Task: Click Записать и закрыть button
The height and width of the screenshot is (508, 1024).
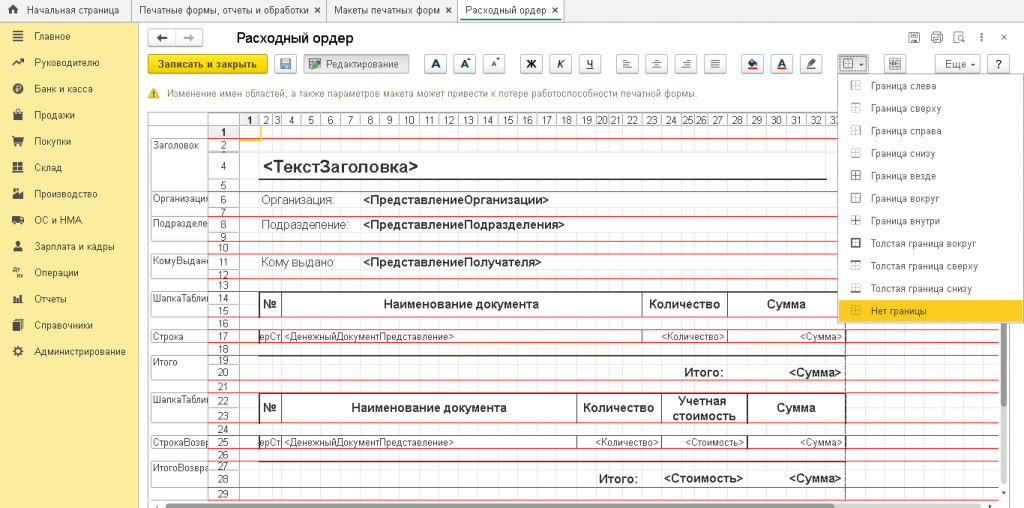Action: [x=208, y=64]
